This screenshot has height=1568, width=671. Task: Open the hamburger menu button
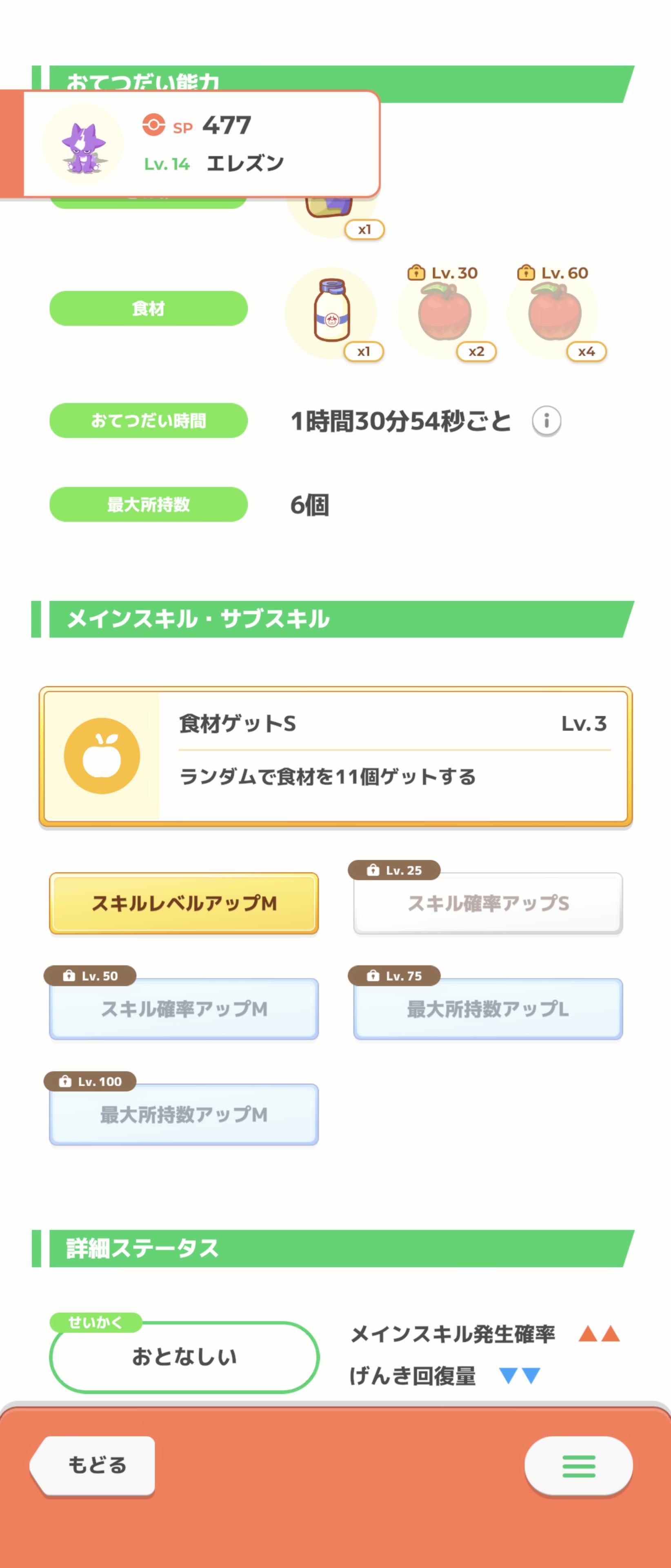tap(578, 1466)
